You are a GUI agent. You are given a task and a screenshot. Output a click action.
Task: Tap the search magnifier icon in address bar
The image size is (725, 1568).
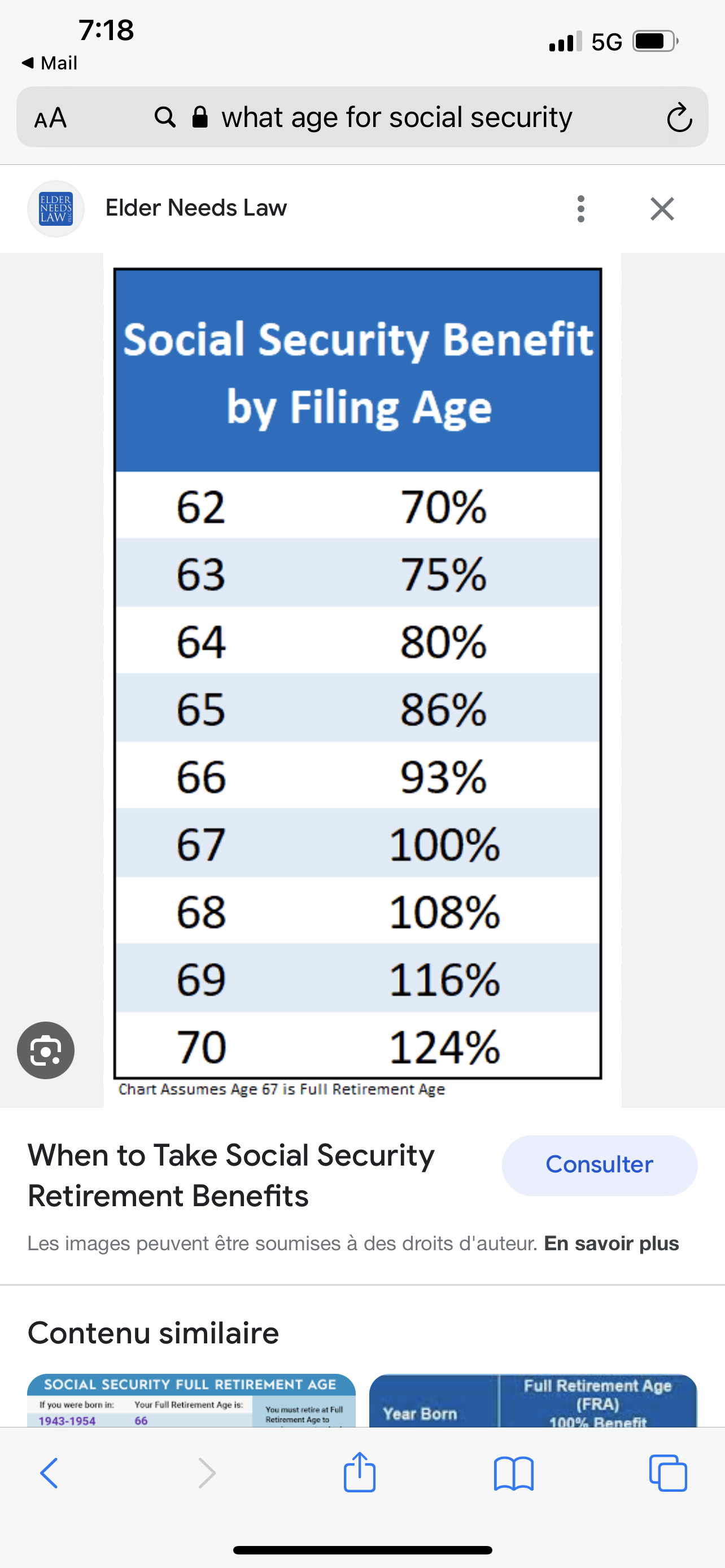pos(165,117)
